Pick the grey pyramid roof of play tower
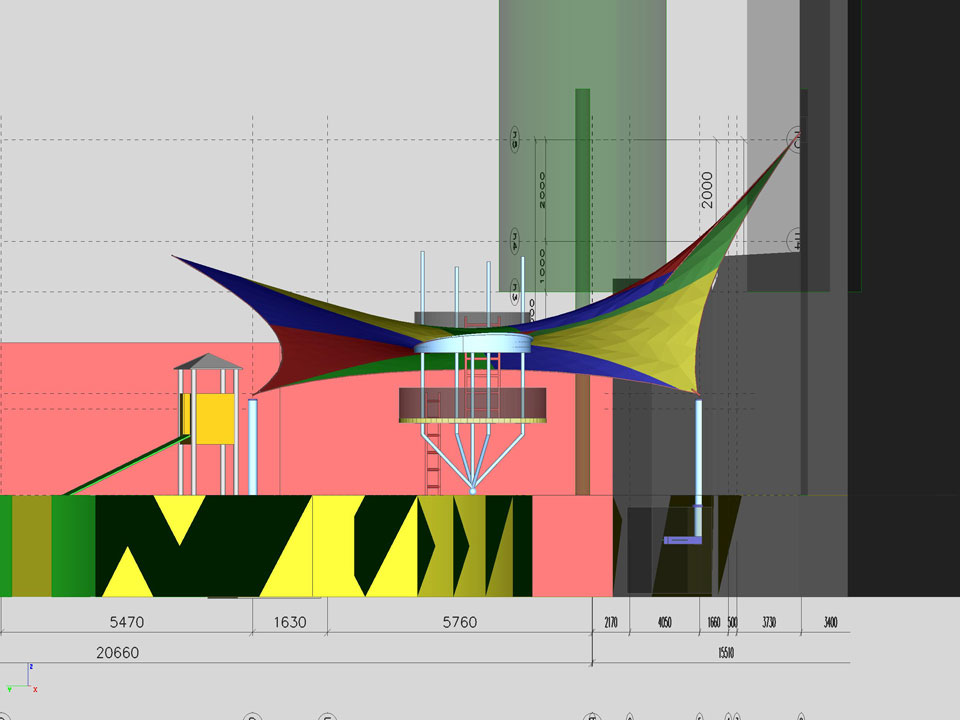The image size is (960, 720). coord(208,361)
